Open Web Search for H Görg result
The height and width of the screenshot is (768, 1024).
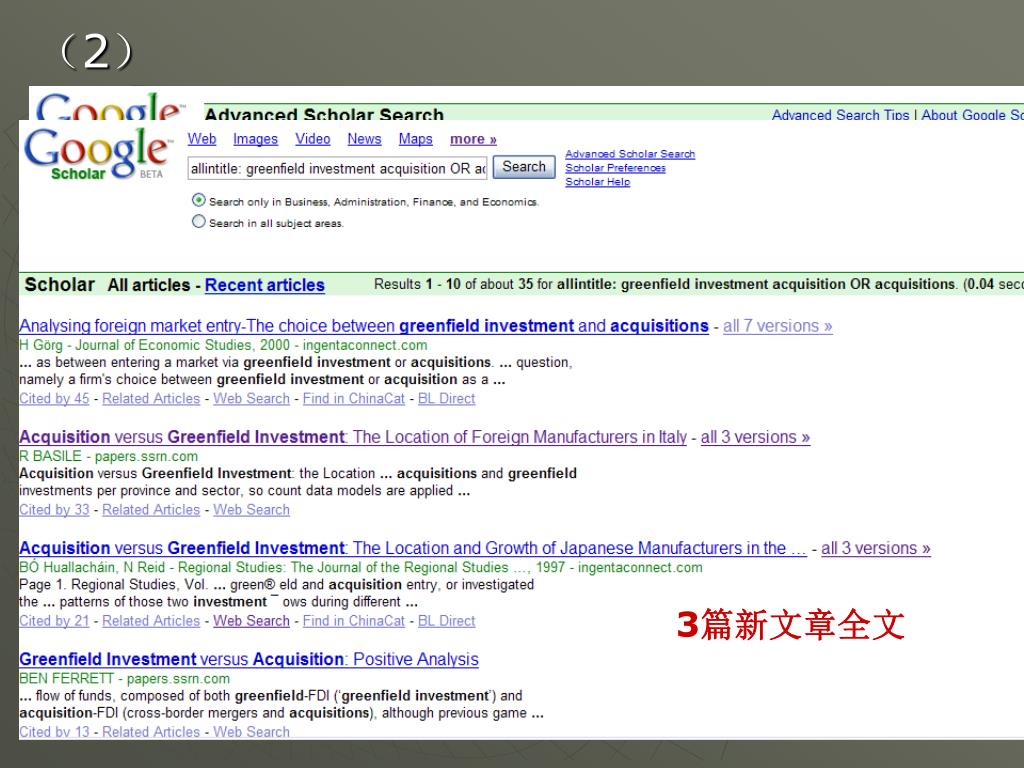tap(251, 398)
